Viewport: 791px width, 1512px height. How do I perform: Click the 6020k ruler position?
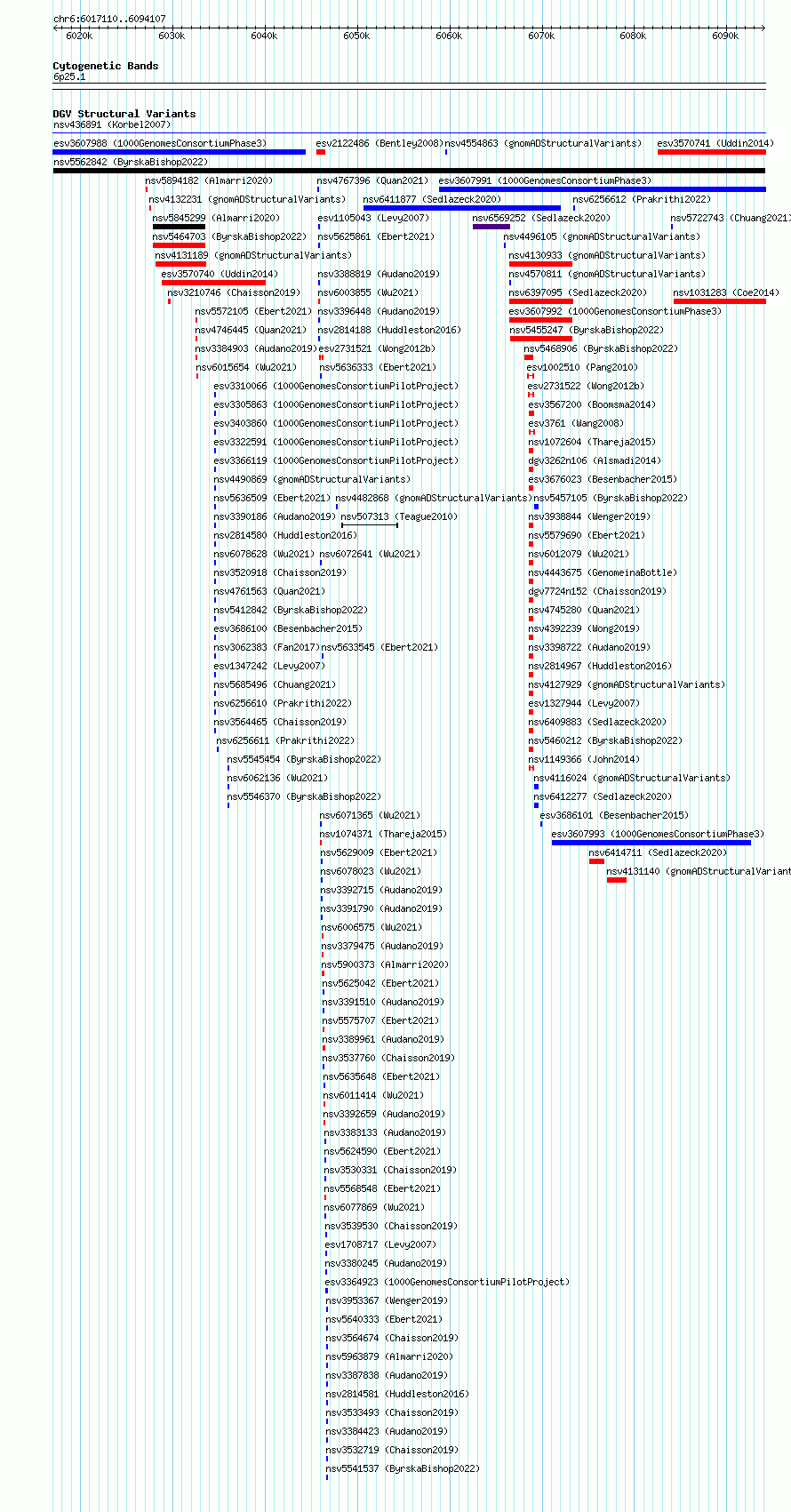[79, 36]
